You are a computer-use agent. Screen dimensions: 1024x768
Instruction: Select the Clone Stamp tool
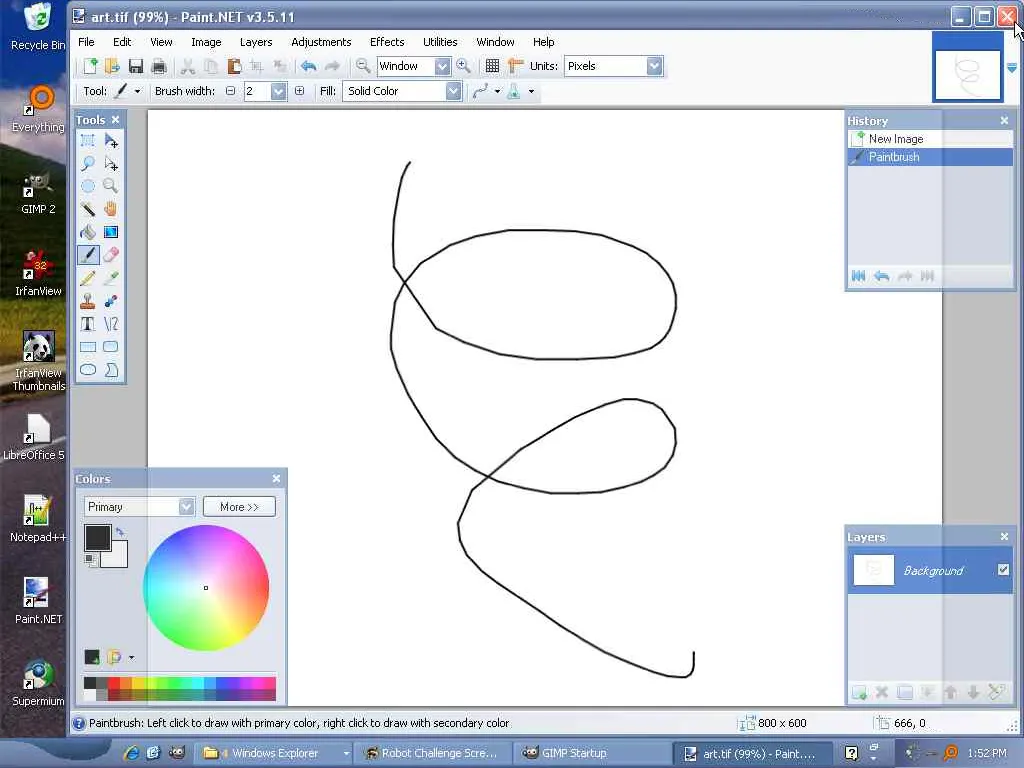[88, 301]
